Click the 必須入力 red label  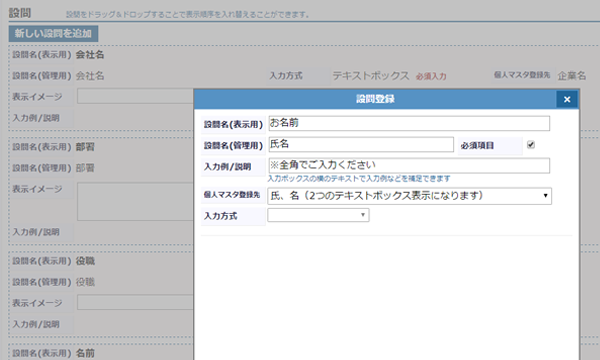click(x=431, y=77)
